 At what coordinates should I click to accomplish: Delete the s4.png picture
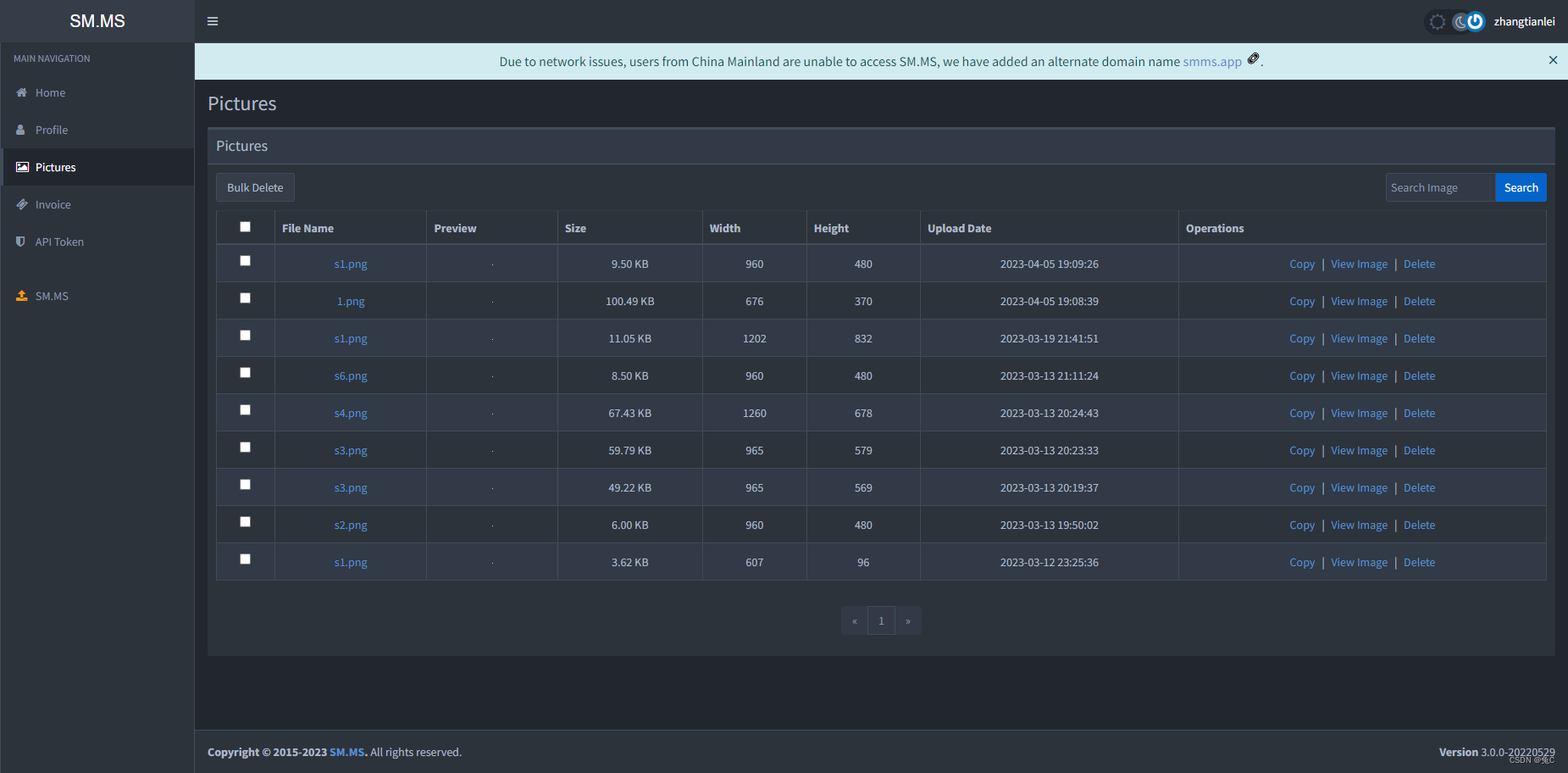(1419, 414)
